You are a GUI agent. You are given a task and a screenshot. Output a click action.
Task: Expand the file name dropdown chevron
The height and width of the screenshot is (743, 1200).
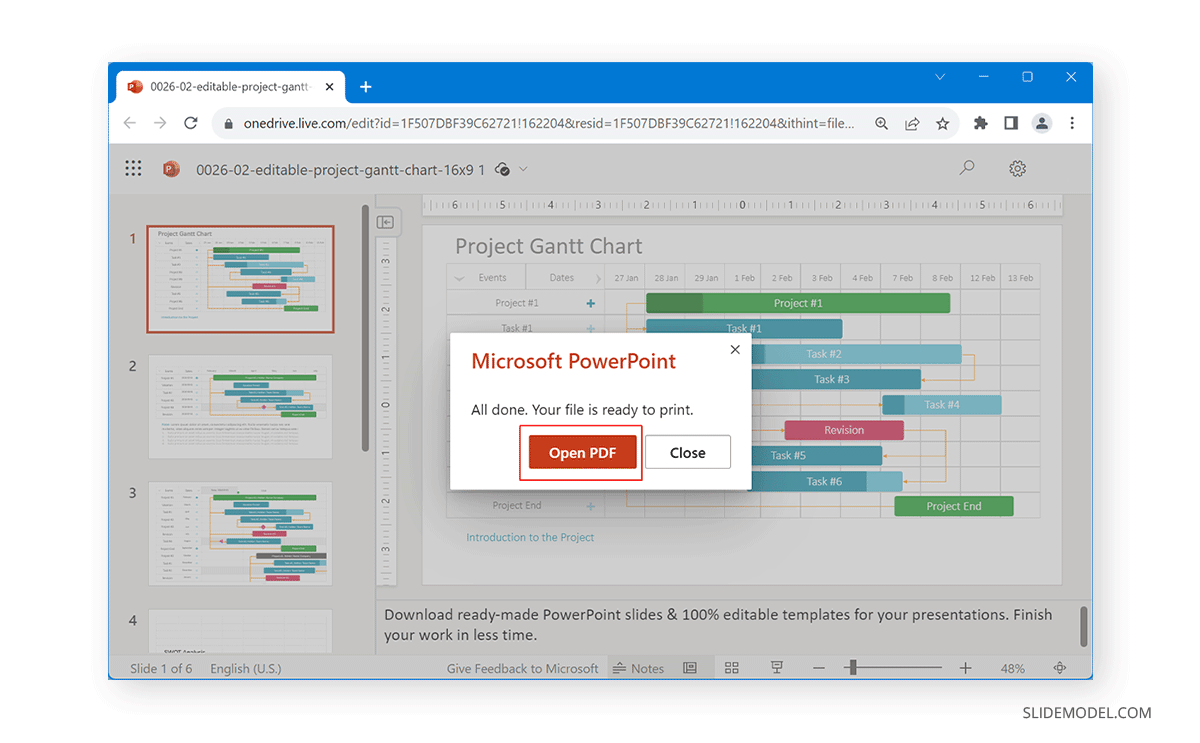coord(523,170)
